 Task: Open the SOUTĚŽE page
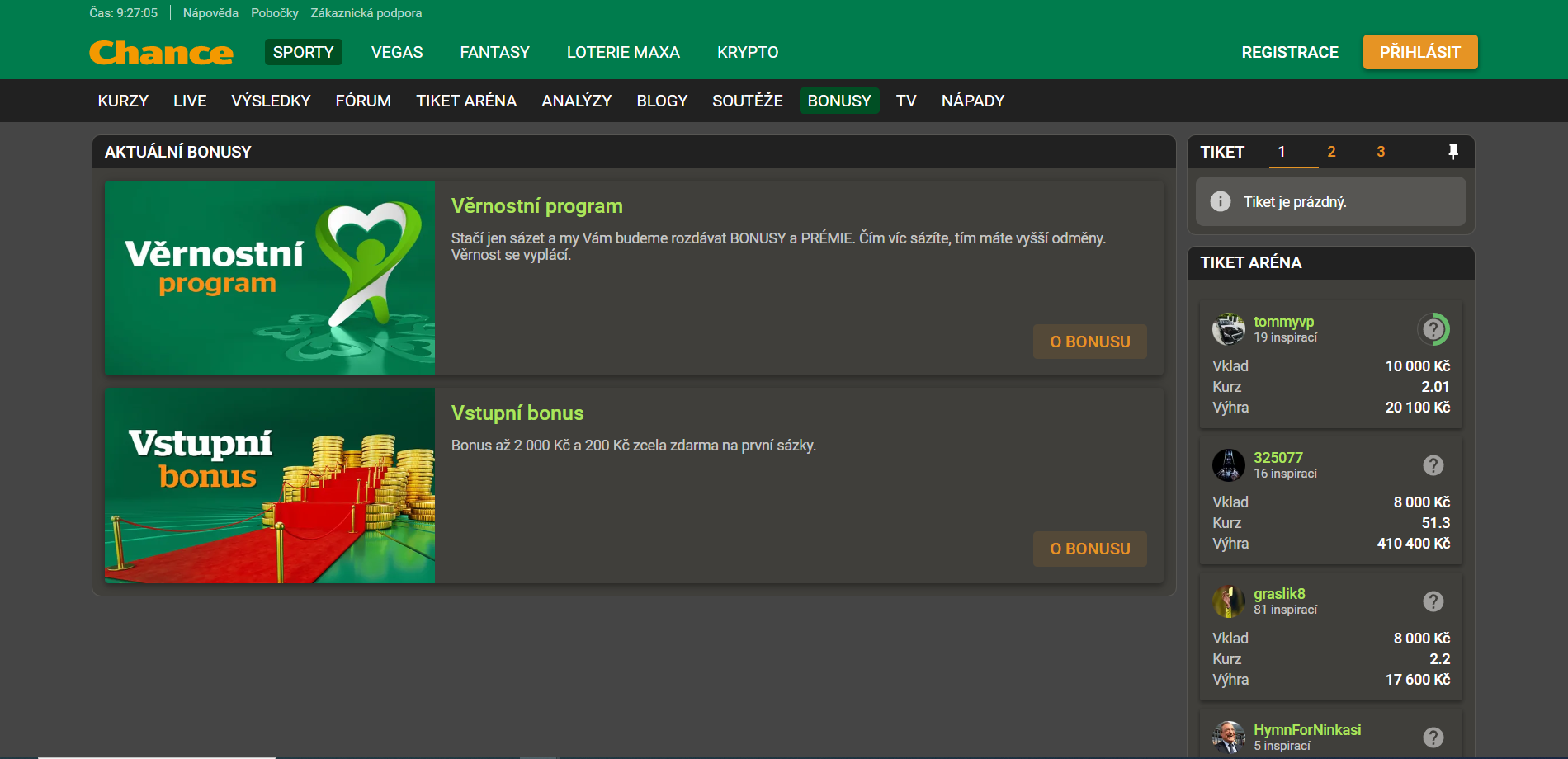(748, 101)
